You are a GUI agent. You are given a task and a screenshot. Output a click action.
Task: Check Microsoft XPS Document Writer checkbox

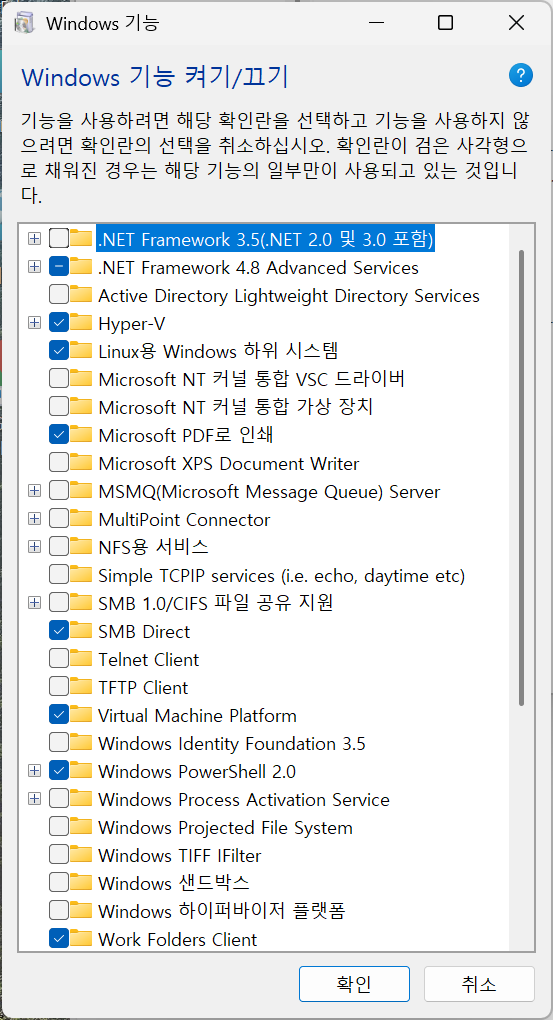click(59, 463)
